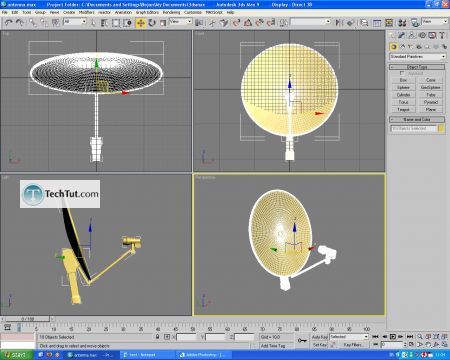Image resolution: width=450 pixels, height=360 pixels.
Task: Open the selection filter 'All' dropdown
Action: (75, 22)
